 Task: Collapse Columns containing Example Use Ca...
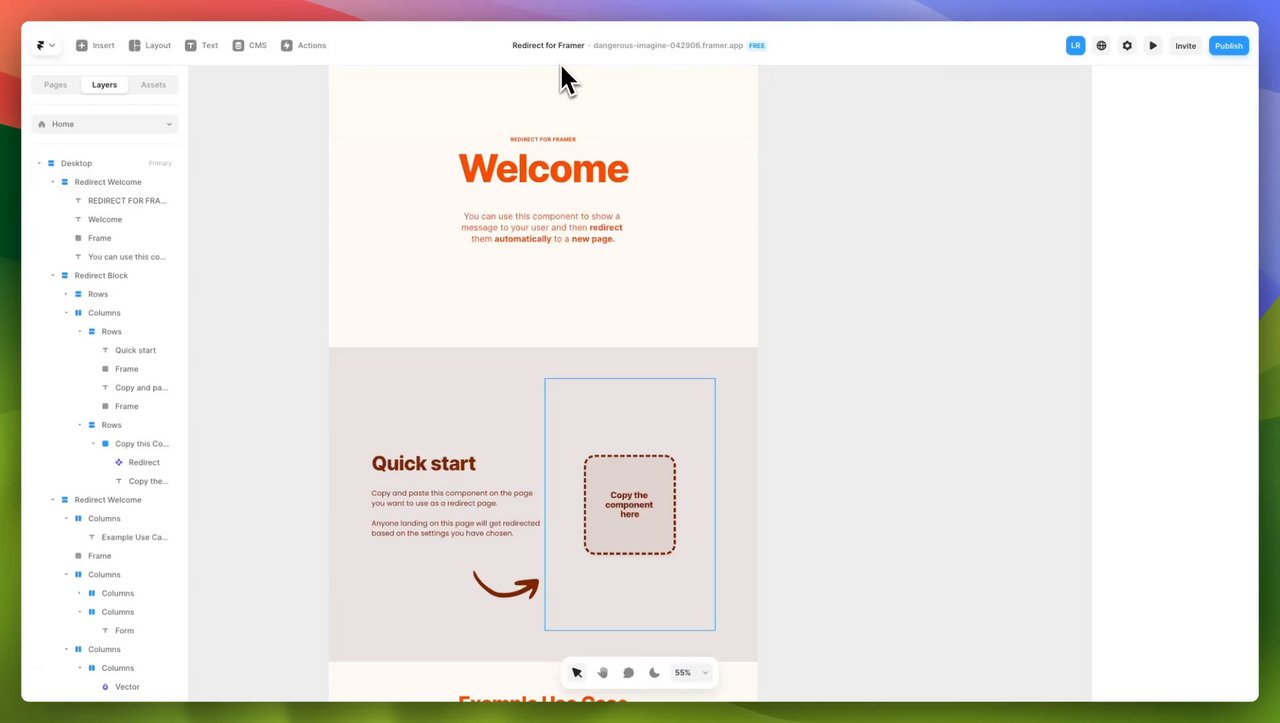(66, 518)
